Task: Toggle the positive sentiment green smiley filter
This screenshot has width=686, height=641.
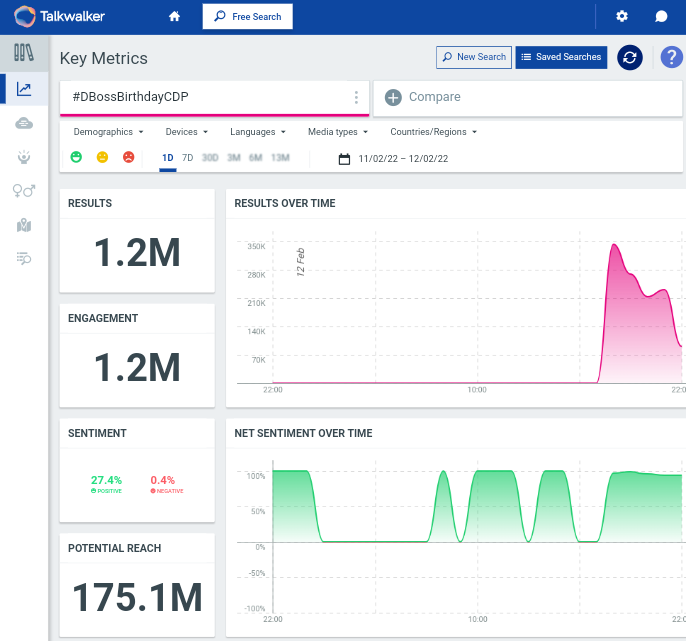Action: pos(76,157)
